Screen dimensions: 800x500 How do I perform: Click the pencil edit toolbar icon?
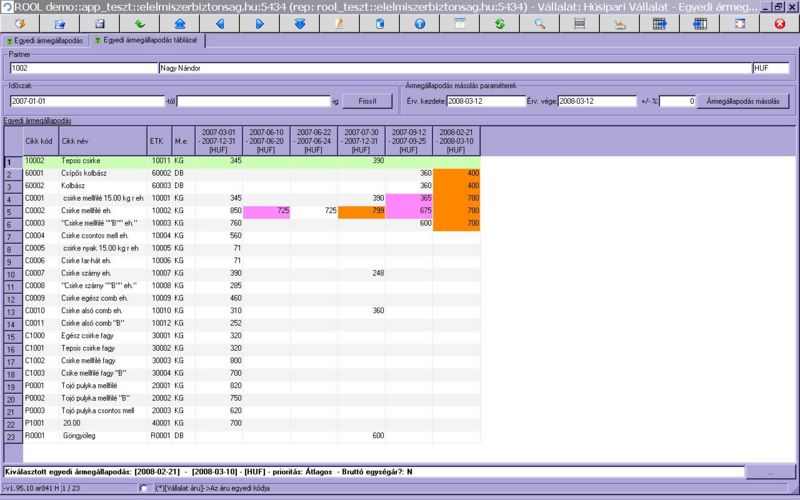tap(339, 23)
